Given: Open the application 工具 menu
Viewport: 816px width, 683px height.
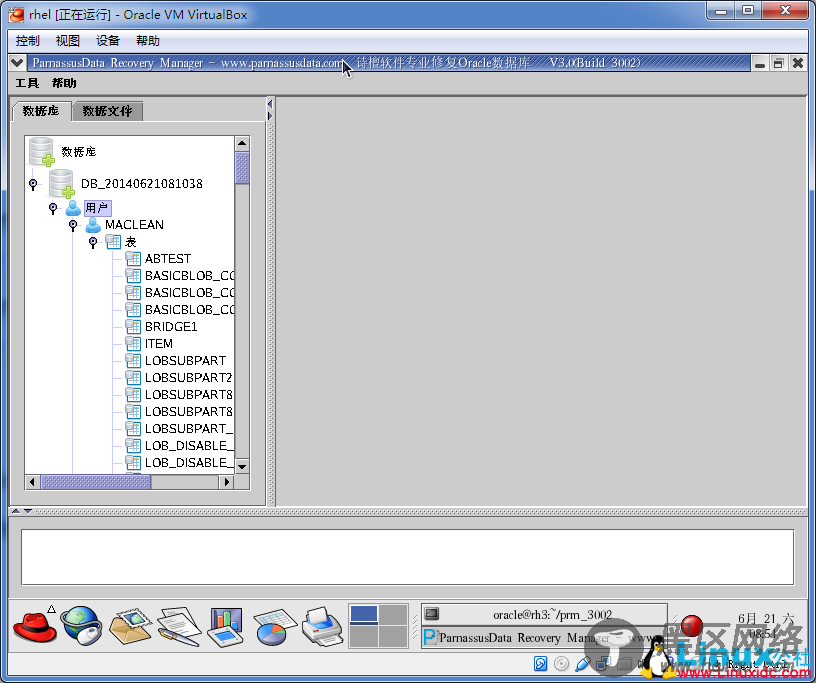Looking at the screenshot, I should click(27, 83).
